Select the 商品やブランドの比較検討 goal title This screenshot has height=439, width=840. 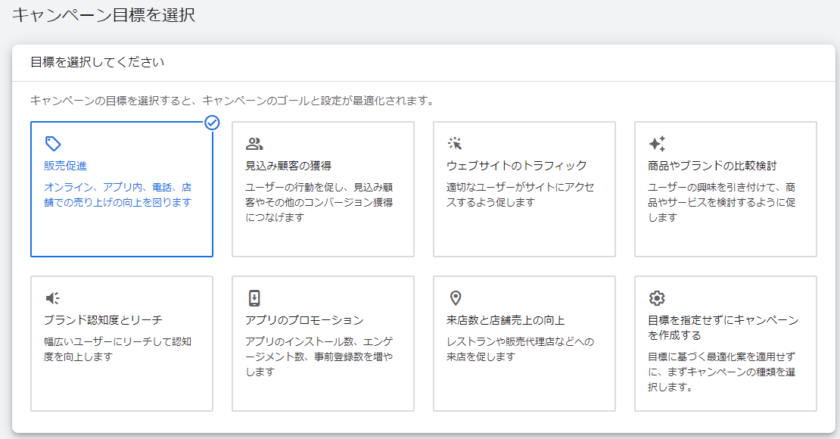click(x=712, y=166)
